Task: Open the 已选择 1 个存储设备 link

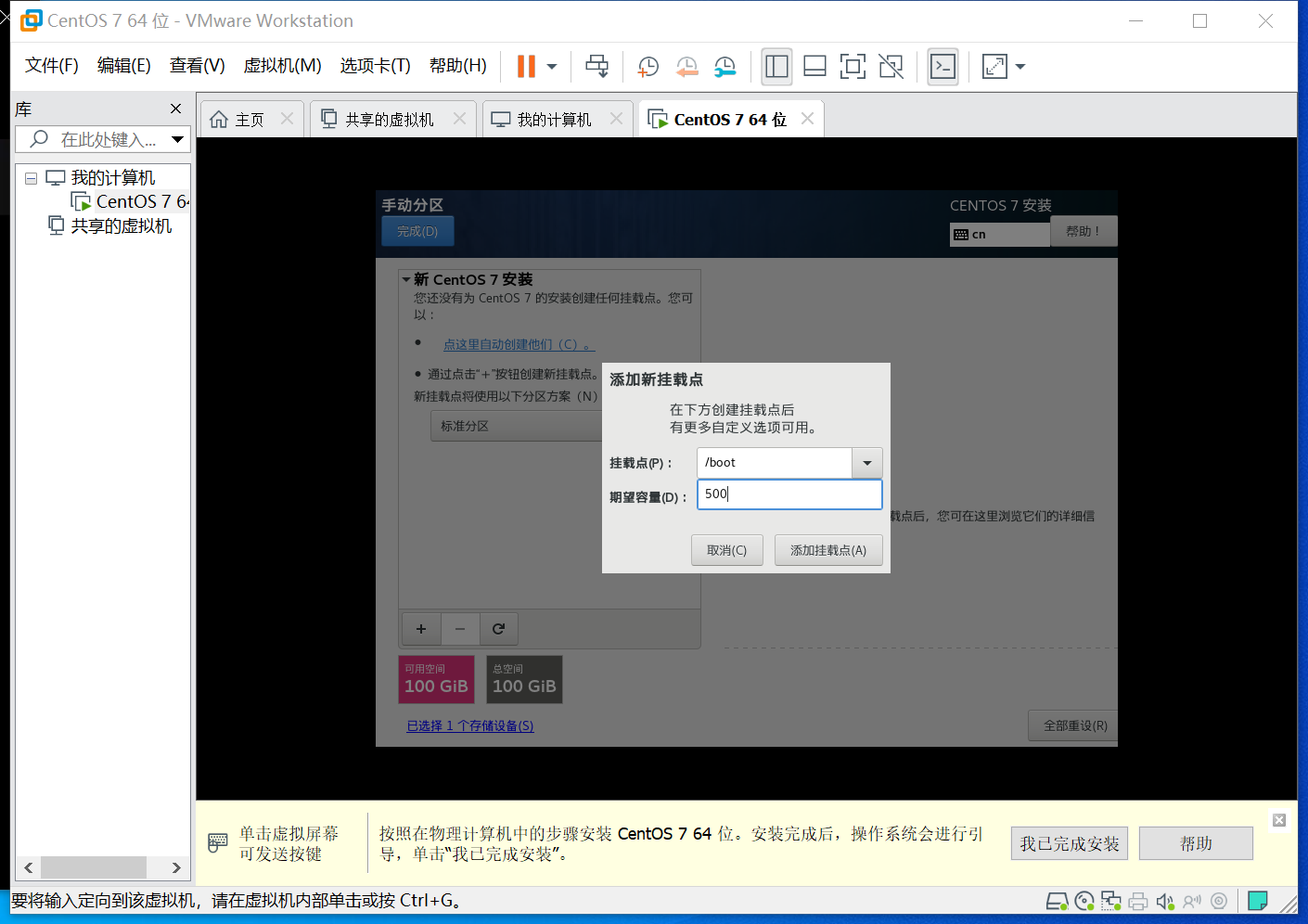Action: [x=470, y=725]
